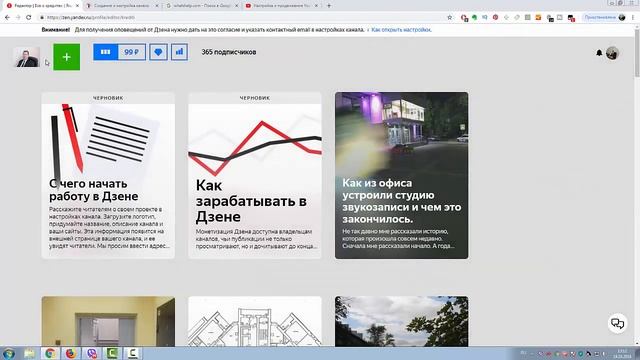This screenshot has height=360, width=640.
Task: Open Viber from the taskbar
Action: pos(91,353)
